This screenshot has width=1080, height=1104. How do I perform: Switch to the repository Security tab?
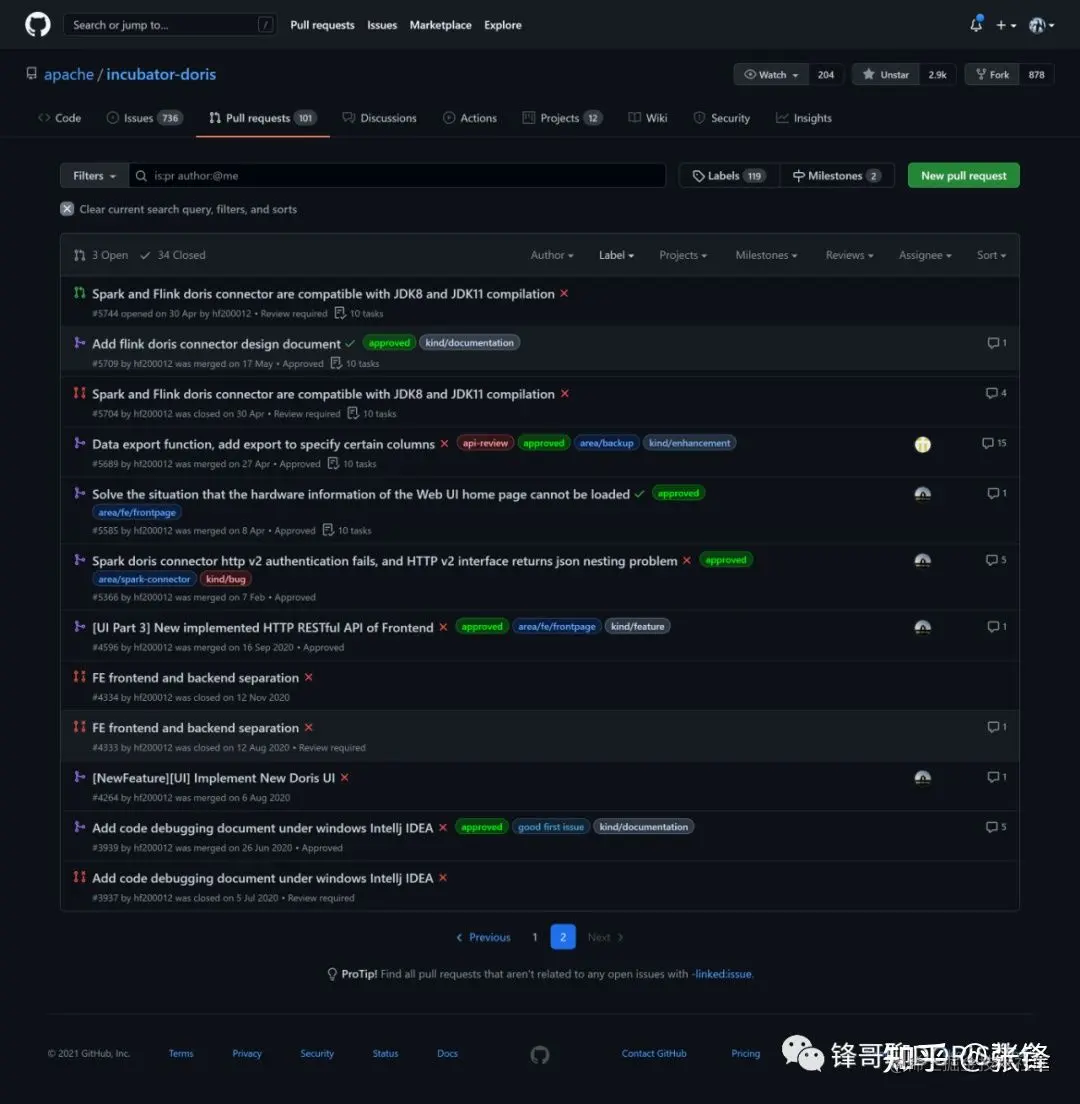[722, 118]
